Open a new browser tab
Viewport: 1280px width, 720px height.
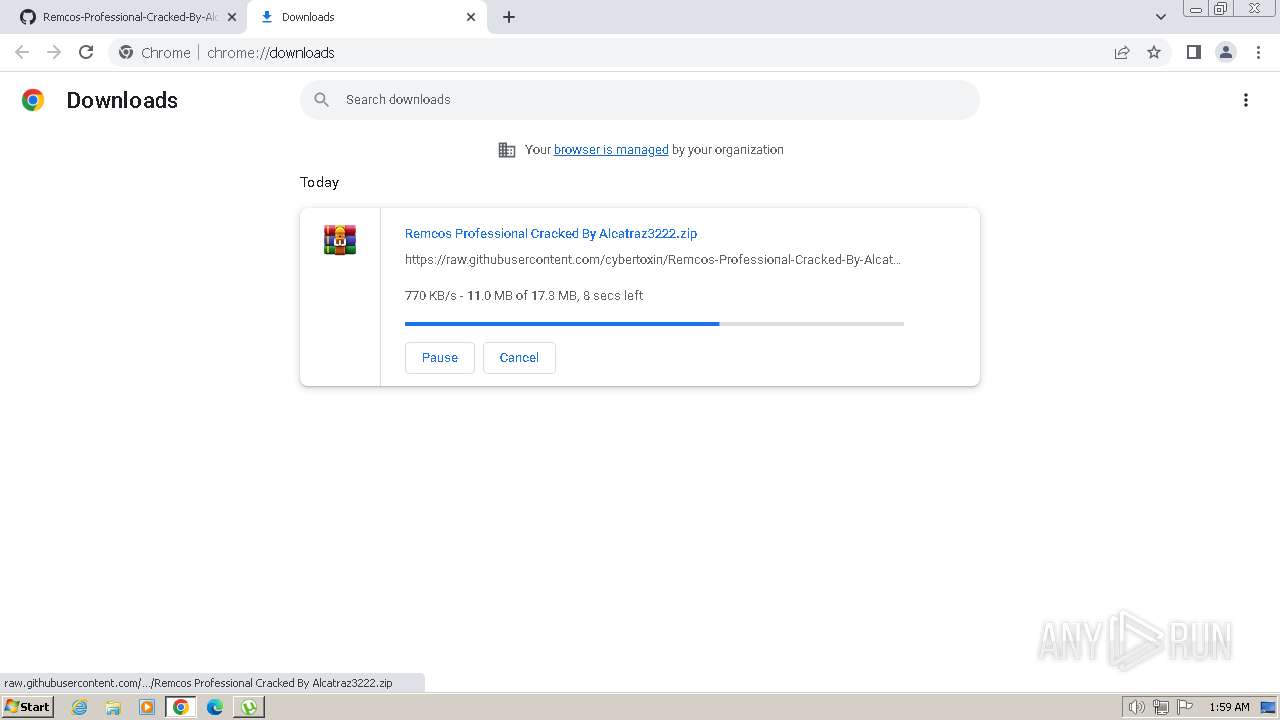pos(509,17)
